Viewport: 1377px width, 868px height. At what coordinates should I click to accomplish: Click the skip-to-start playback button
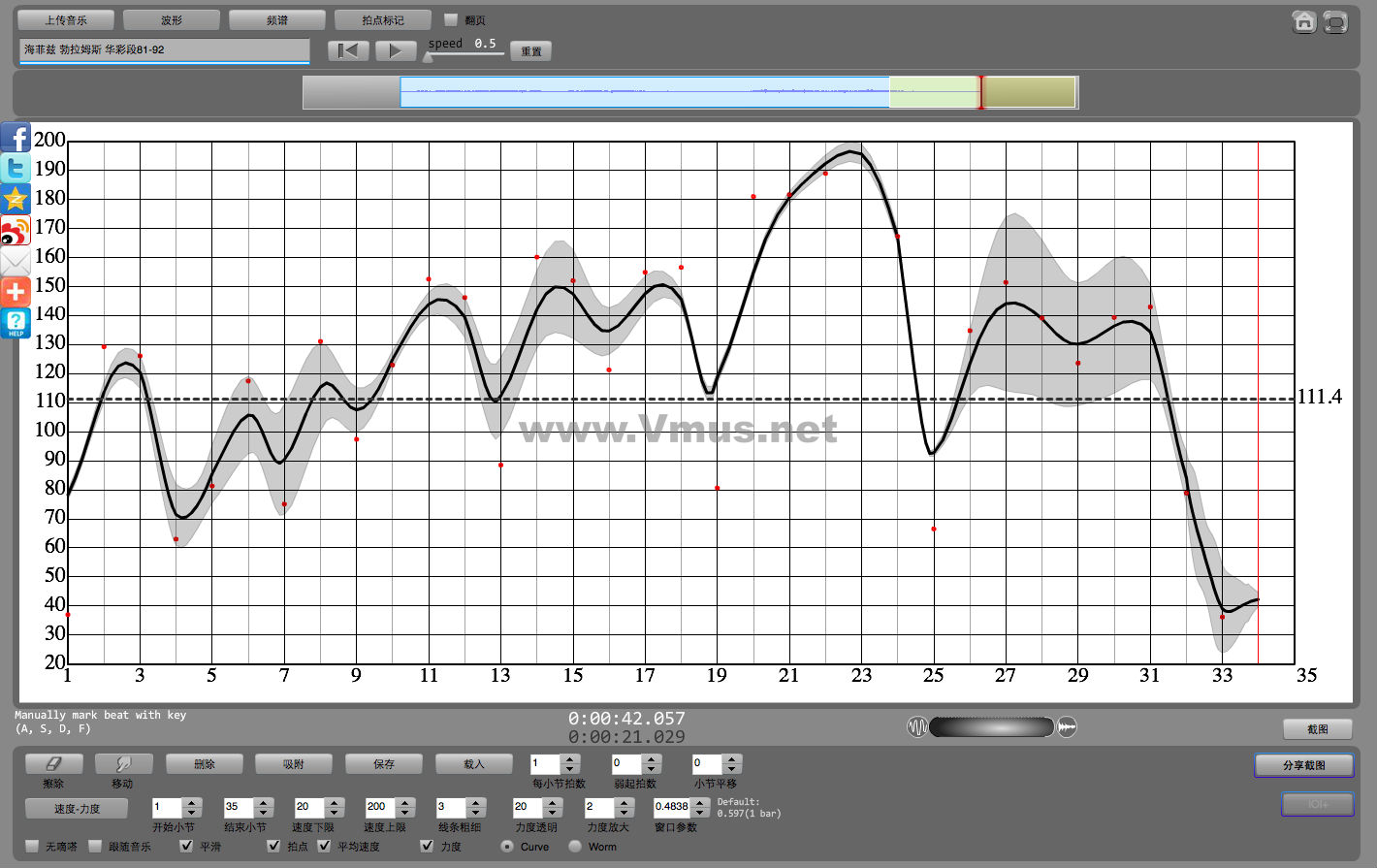coord(348,50)
